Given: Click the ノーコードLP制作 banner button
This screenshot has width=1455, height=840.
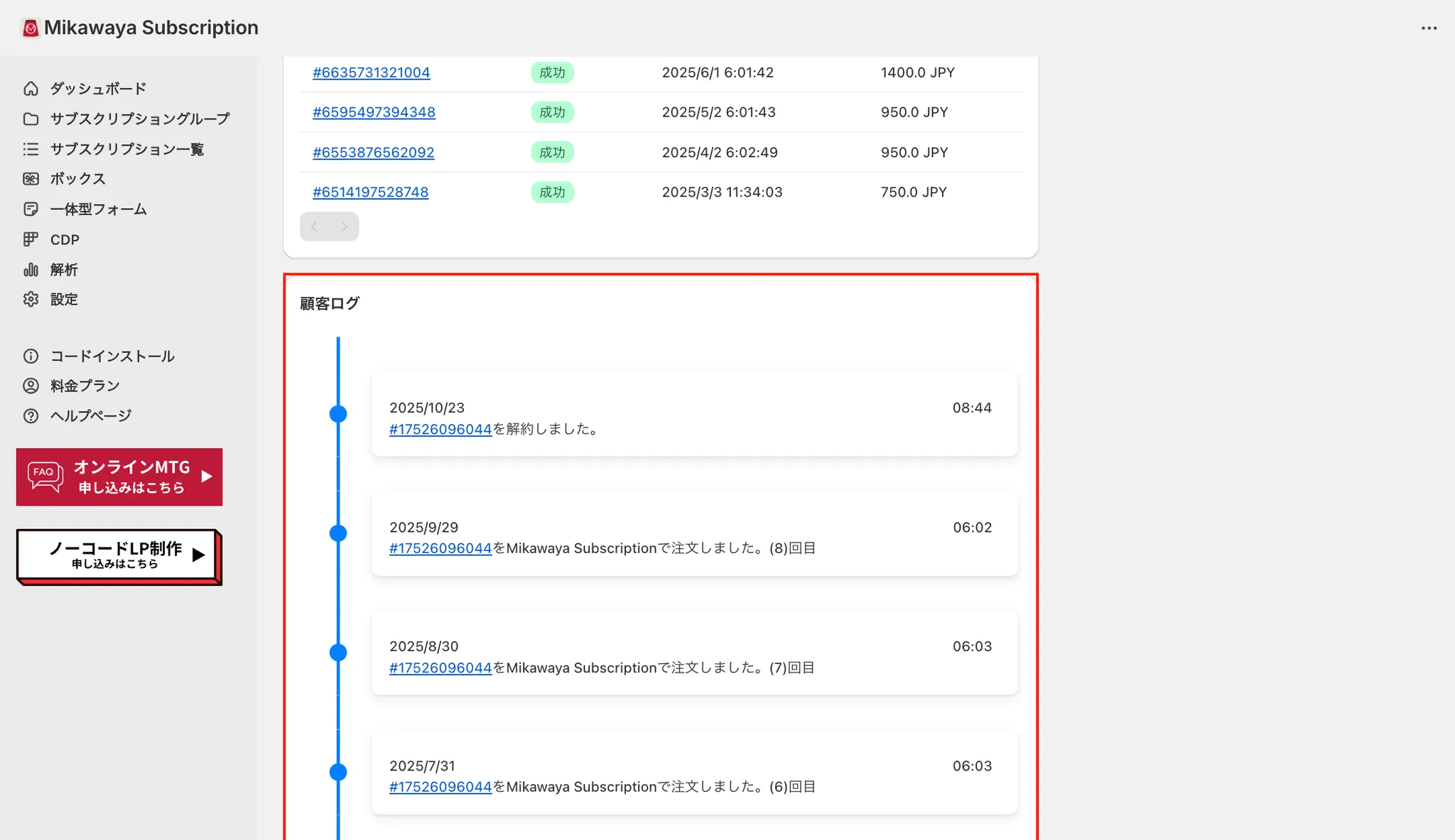Looking at the screenshot, I should pos(118,556).
